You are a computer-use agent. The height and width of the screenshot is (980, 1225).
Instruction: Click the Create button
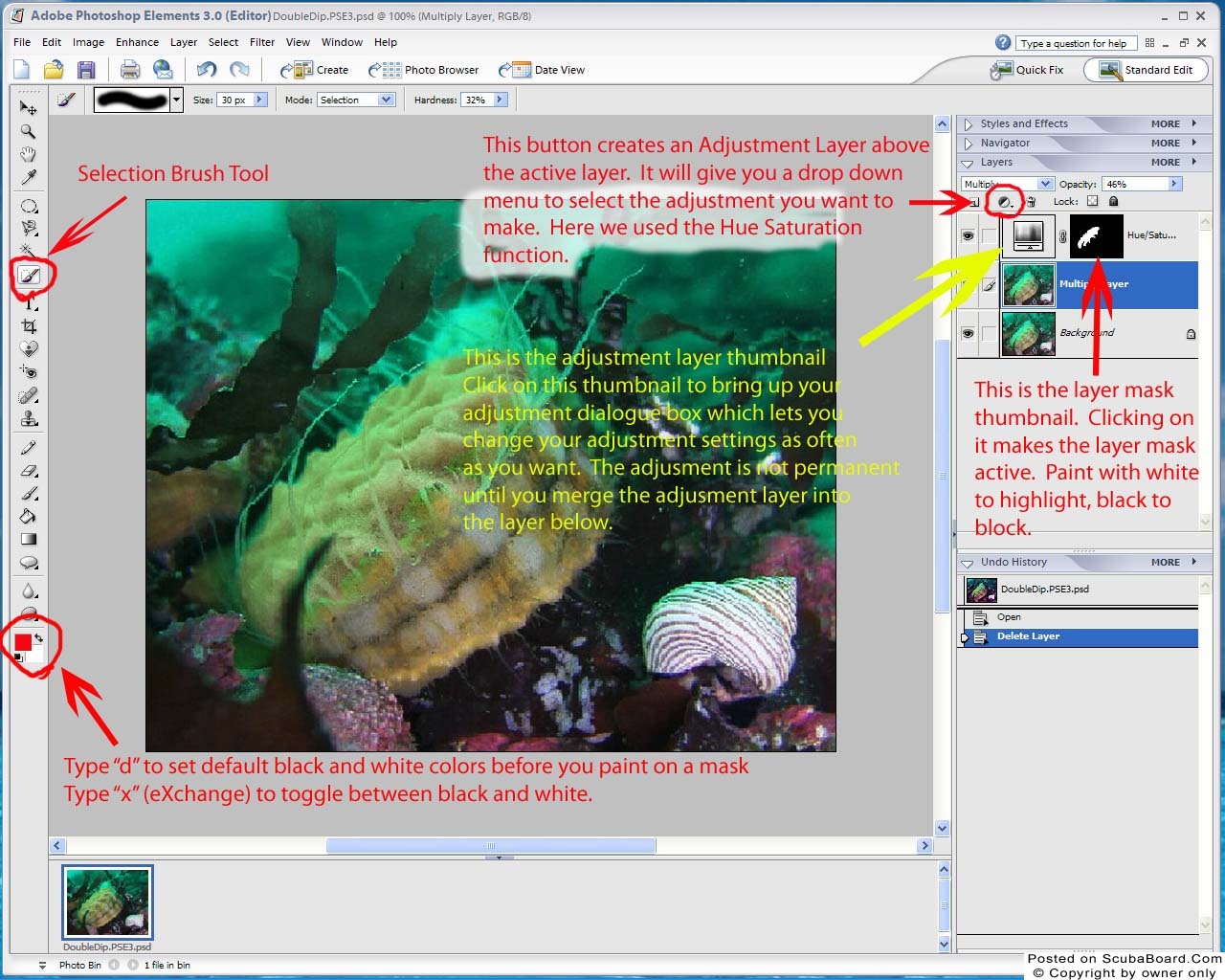314,70
